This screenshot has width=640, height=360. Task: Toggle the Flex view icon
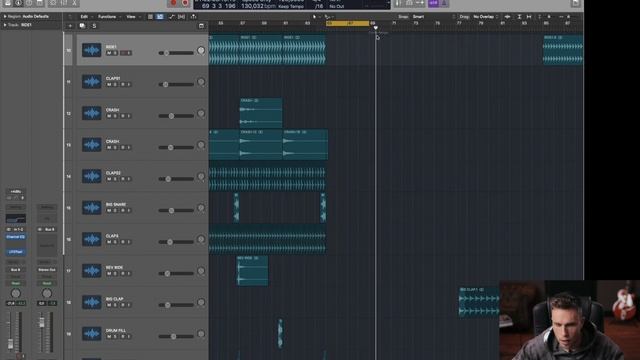coord(181,17)
